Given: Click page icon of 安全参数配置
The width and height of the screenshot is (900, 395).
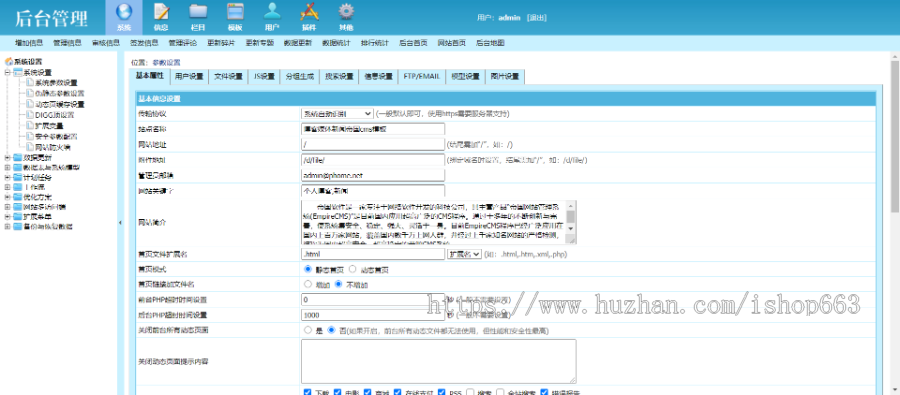Looking at the screenshot, I should tap(30, 136).
